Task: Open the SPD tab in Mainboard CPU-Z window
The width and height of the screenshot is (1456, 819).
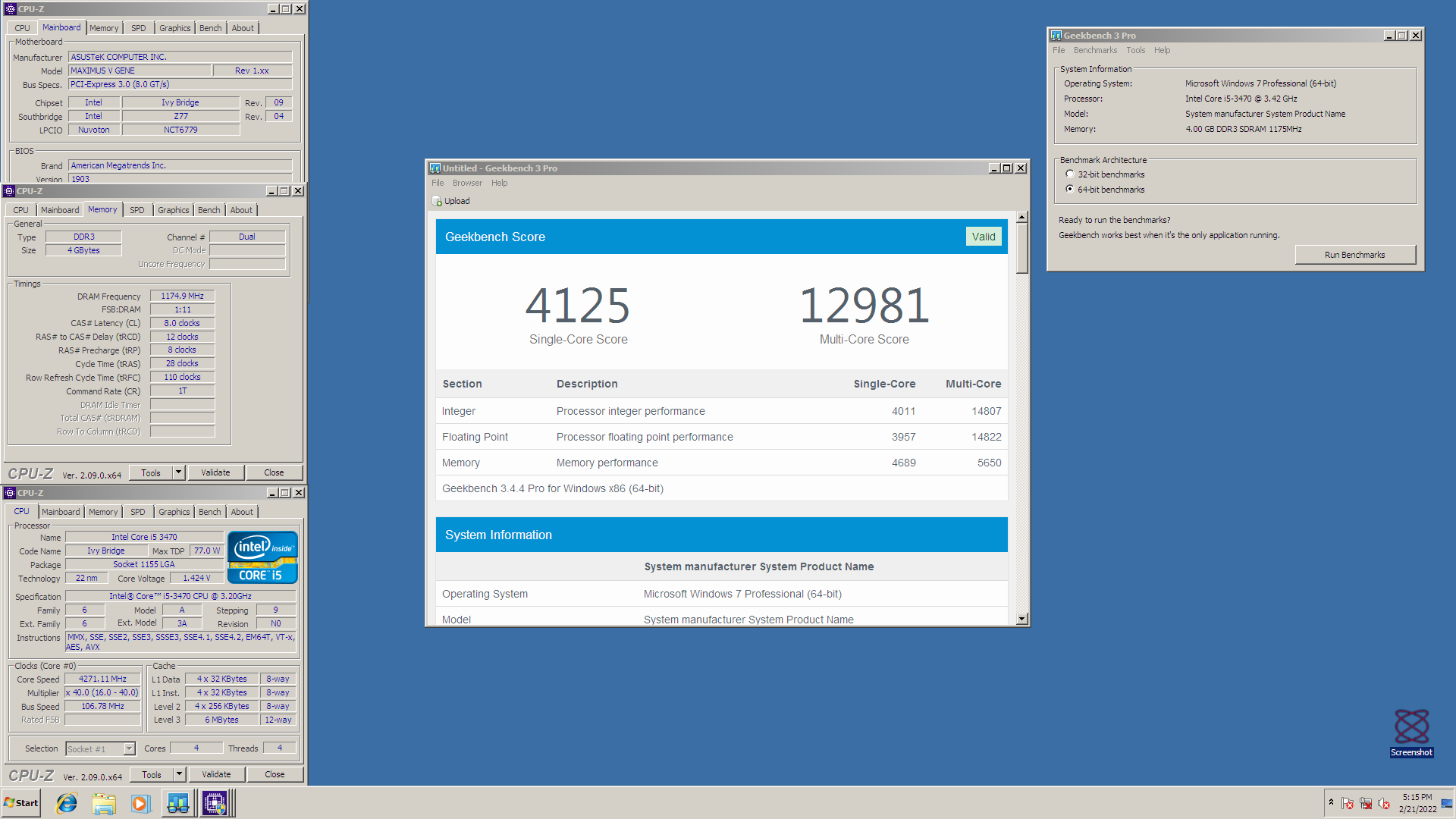Action: tap(138, 28)
